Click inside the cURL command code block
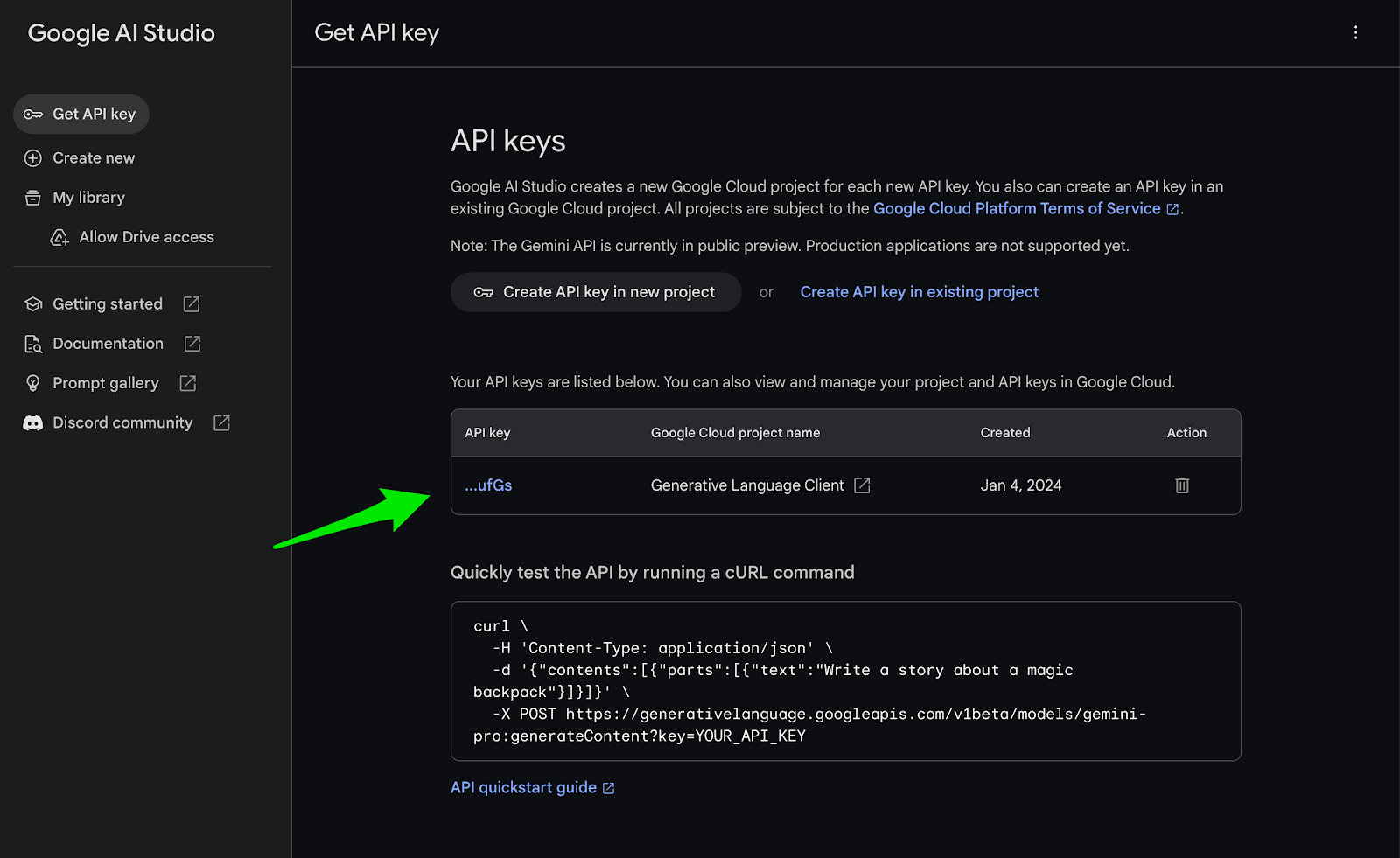1400x858 pixels. tap(845, 681)
